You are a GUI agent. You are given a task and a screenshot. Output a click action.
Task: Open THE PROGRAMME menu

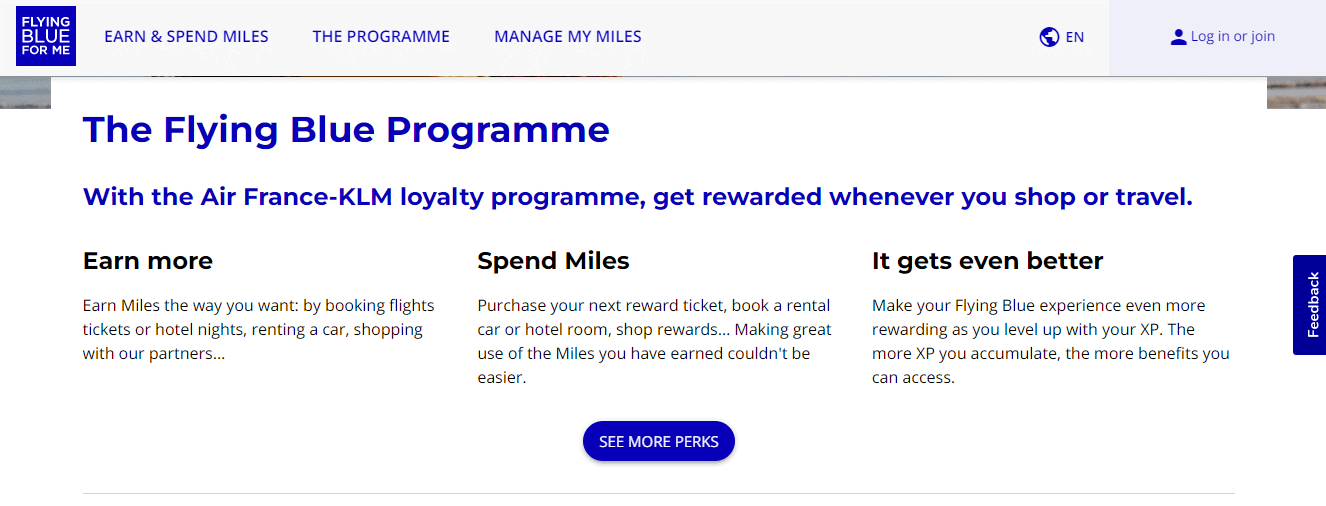tap(381, 37)
